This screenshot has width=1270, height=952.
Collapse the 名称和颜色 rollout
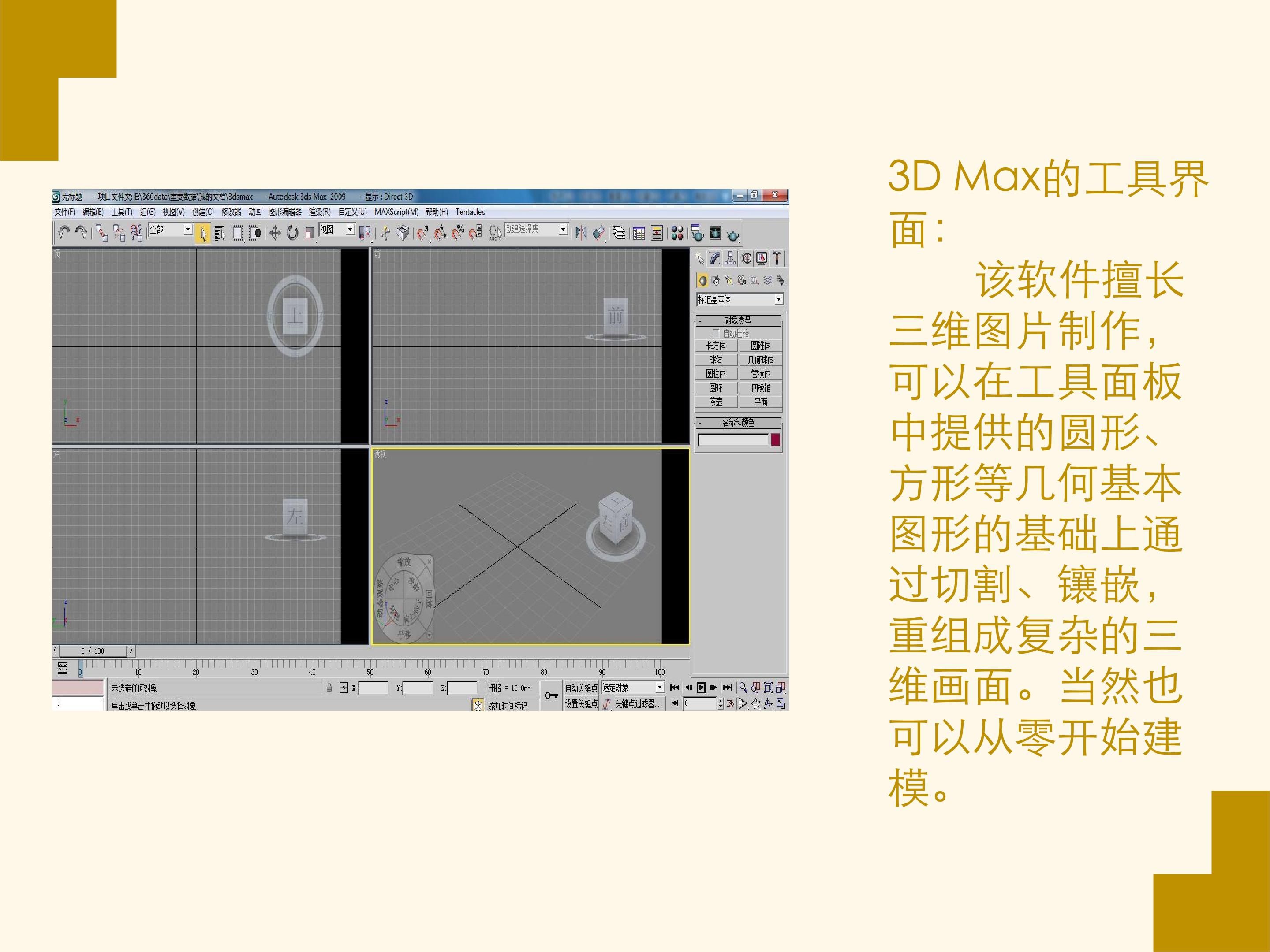tap(739, 423)
